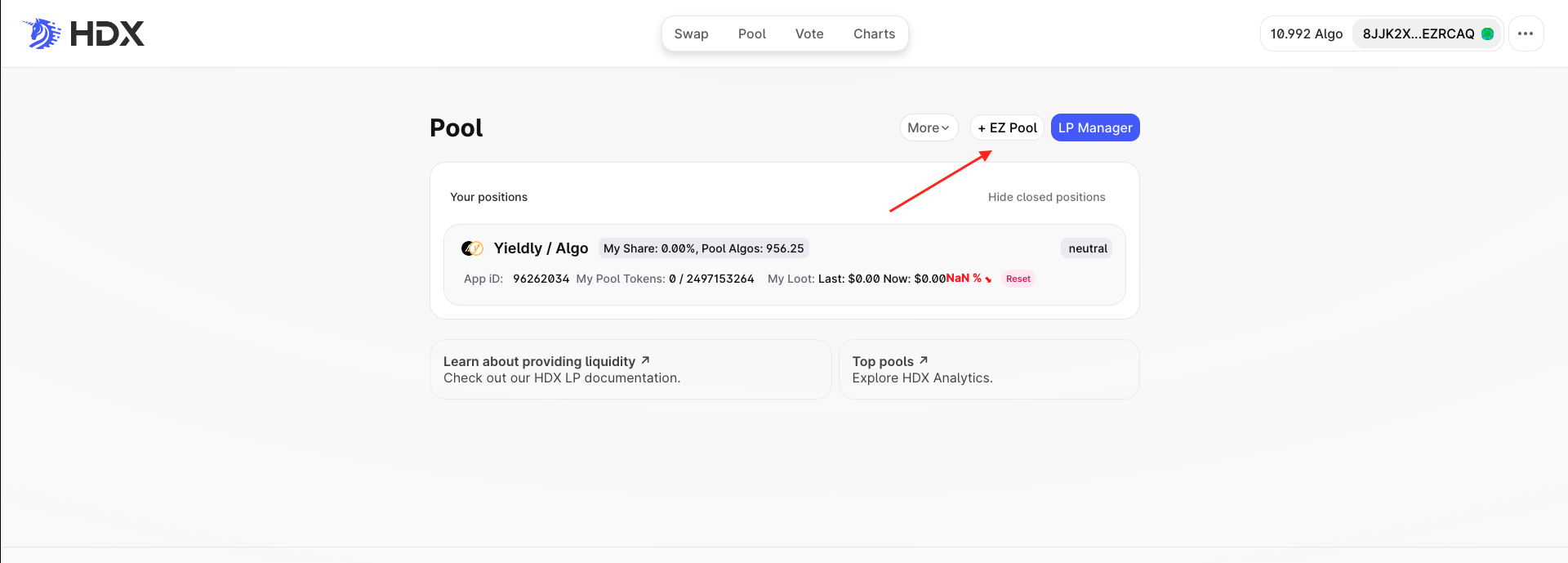Expand the More dropdown
The width and height of the screenshot is (1568, 563).
tap(929, 127)
